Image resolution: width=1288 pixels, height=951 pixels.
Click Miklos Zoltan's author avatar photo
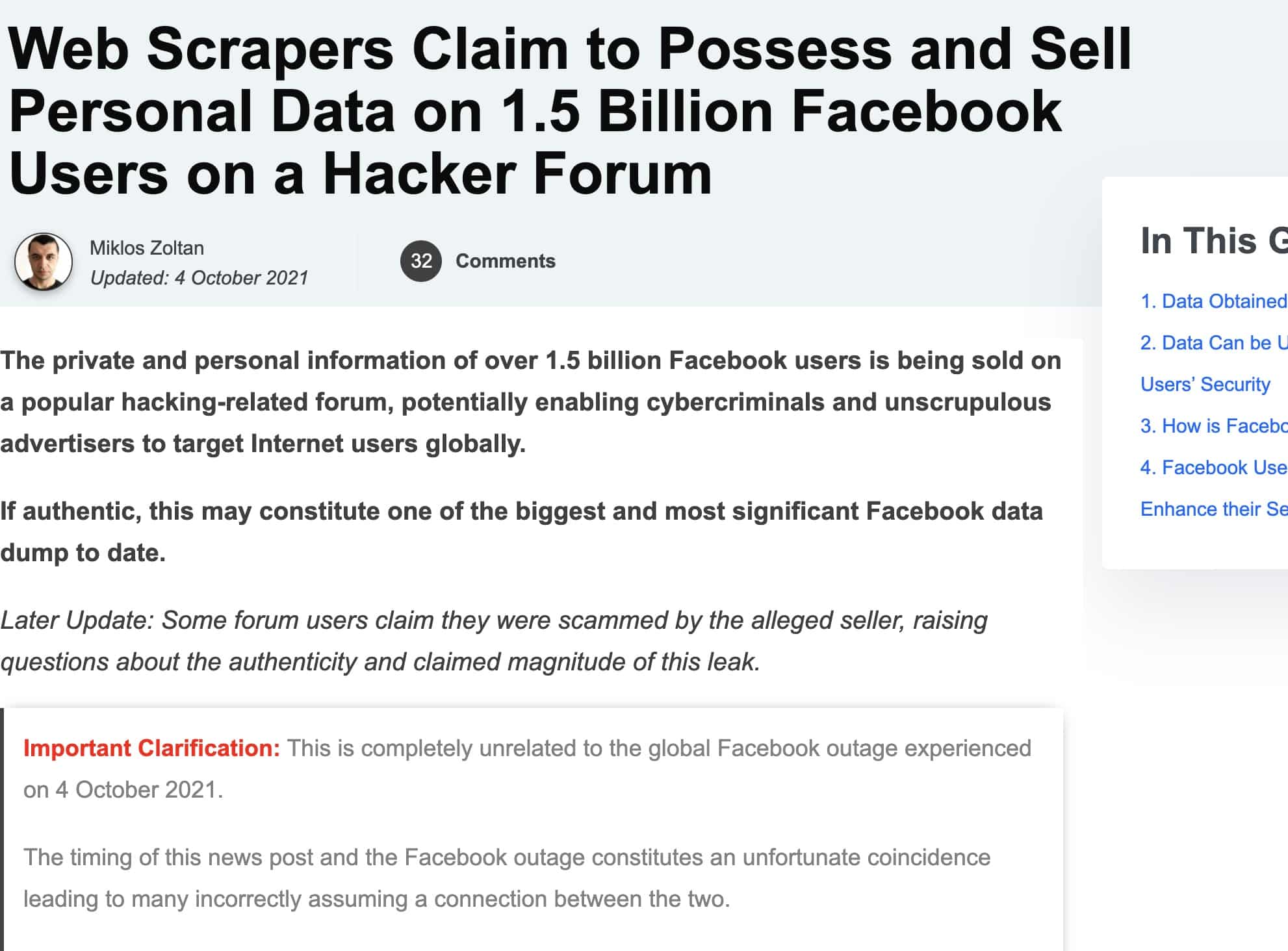[x=44, y=262]
